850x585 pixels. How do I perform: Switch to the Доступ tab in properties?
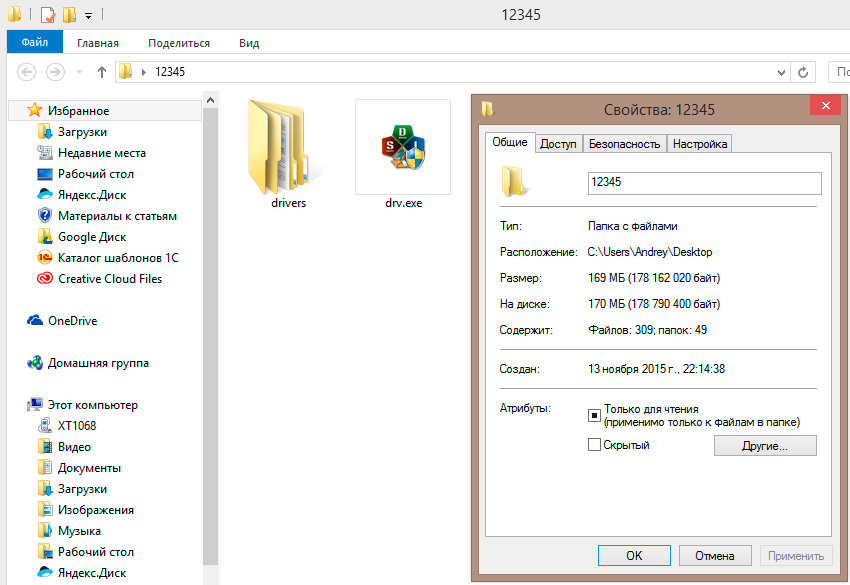click(x=558, y=144)
